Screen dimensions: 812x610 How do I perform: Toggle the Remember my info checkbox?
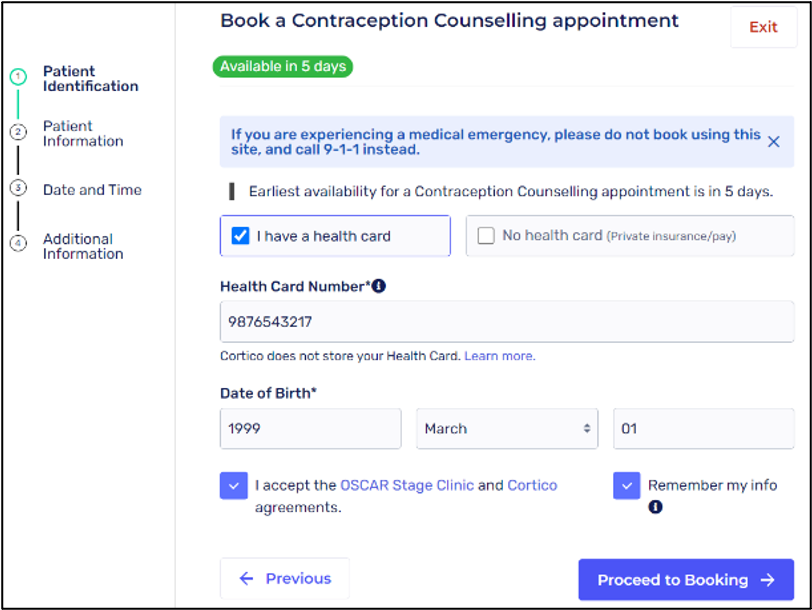click(627, 486)
